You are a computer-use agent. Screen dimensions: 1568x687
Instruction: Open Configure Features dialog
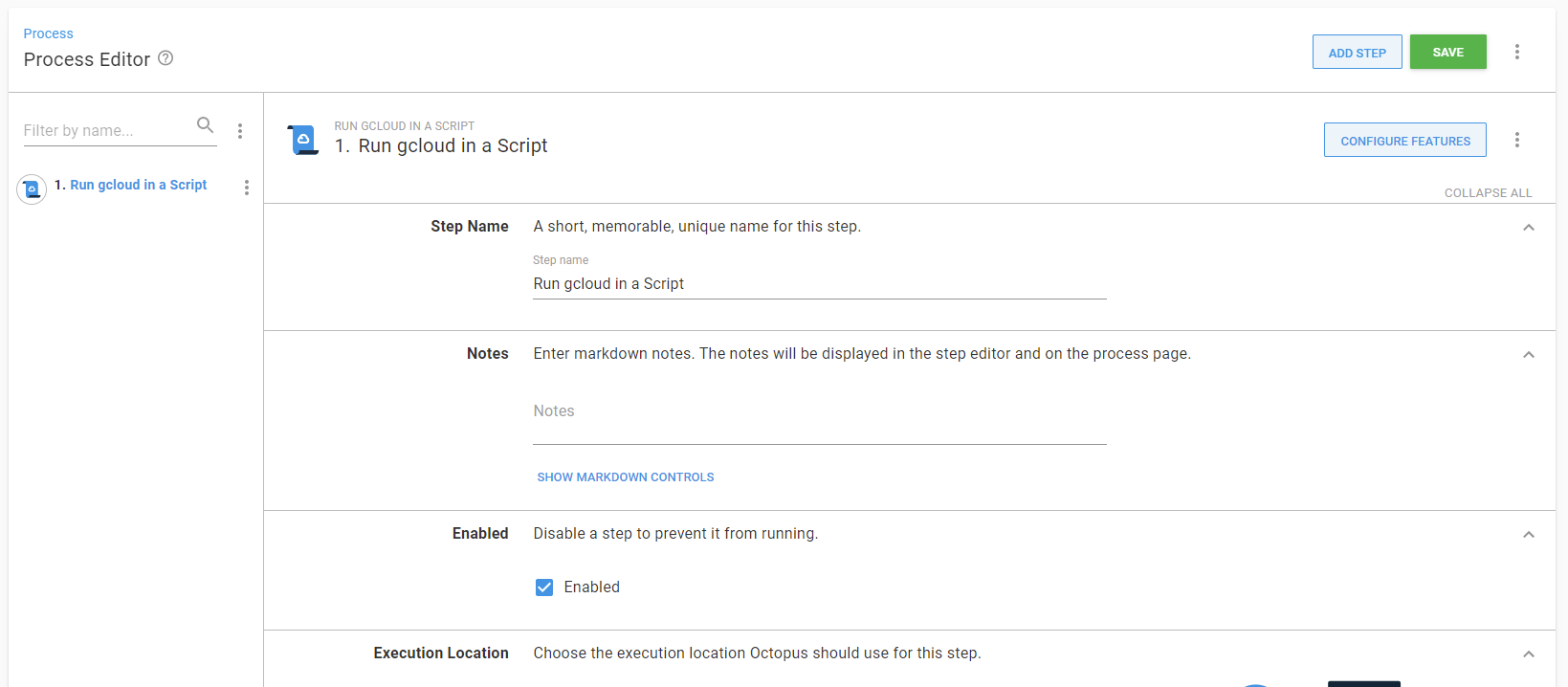click(1404, 141)
